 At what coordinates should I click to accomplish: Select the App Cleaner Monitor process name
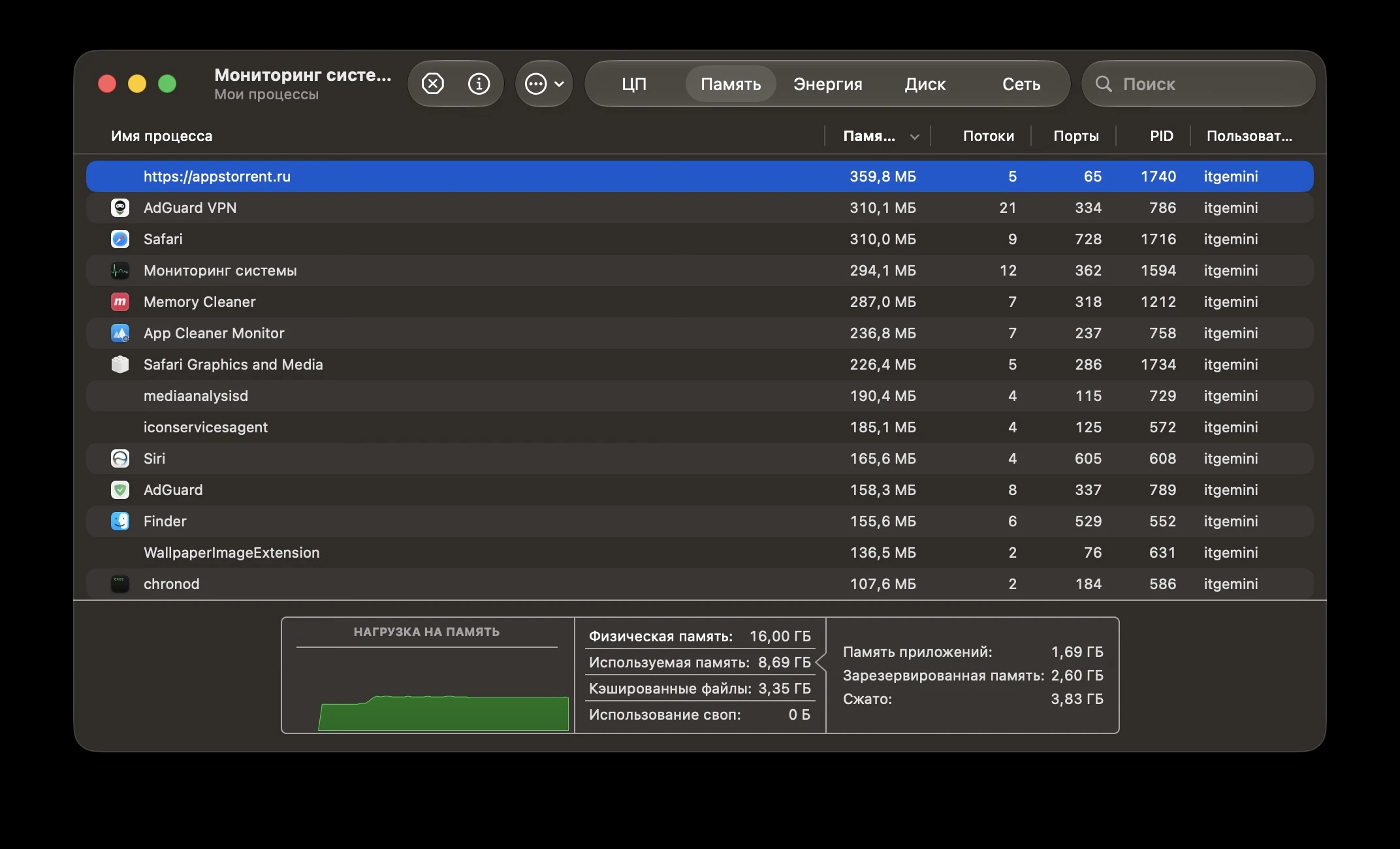point(214,333)
